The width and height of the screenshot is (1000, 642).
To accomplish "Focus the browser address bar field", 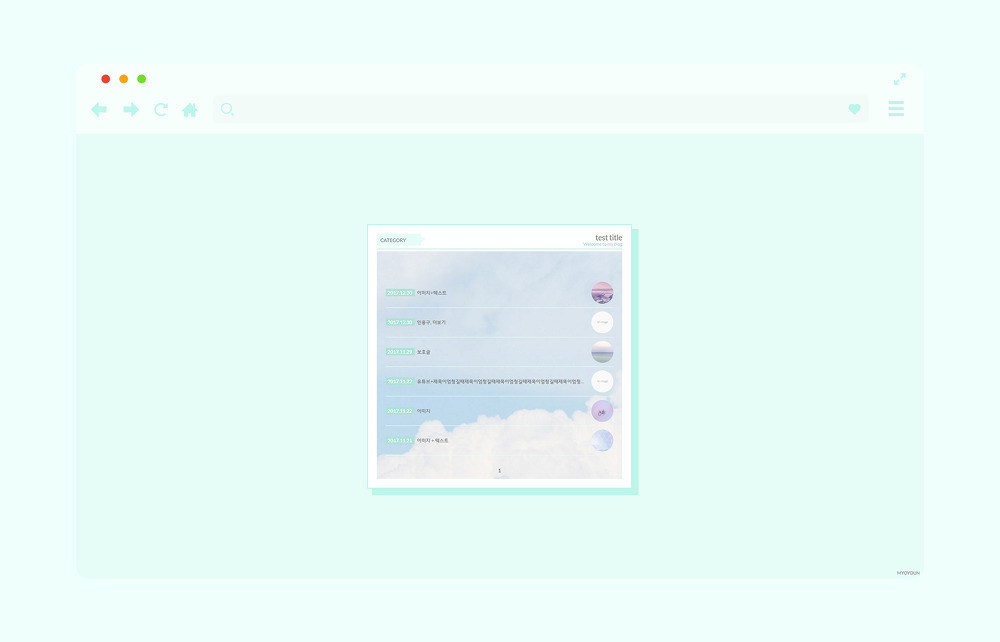I will tap(541, 109).
